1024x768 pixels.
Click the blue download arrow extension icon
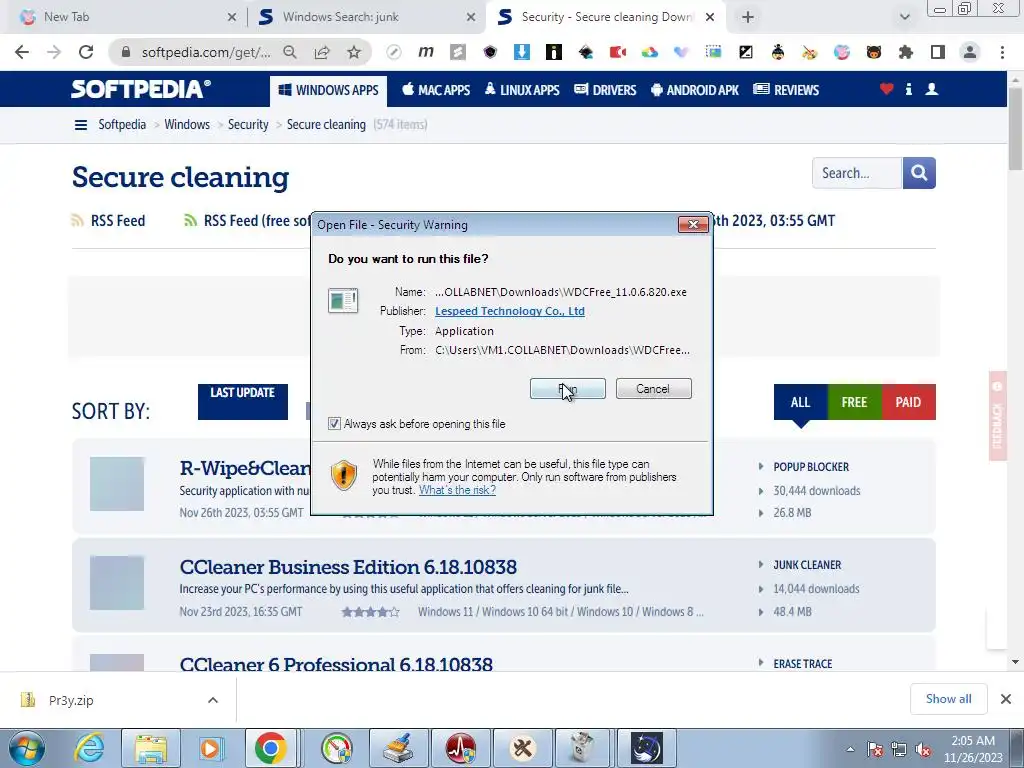[x=522, y=52]
